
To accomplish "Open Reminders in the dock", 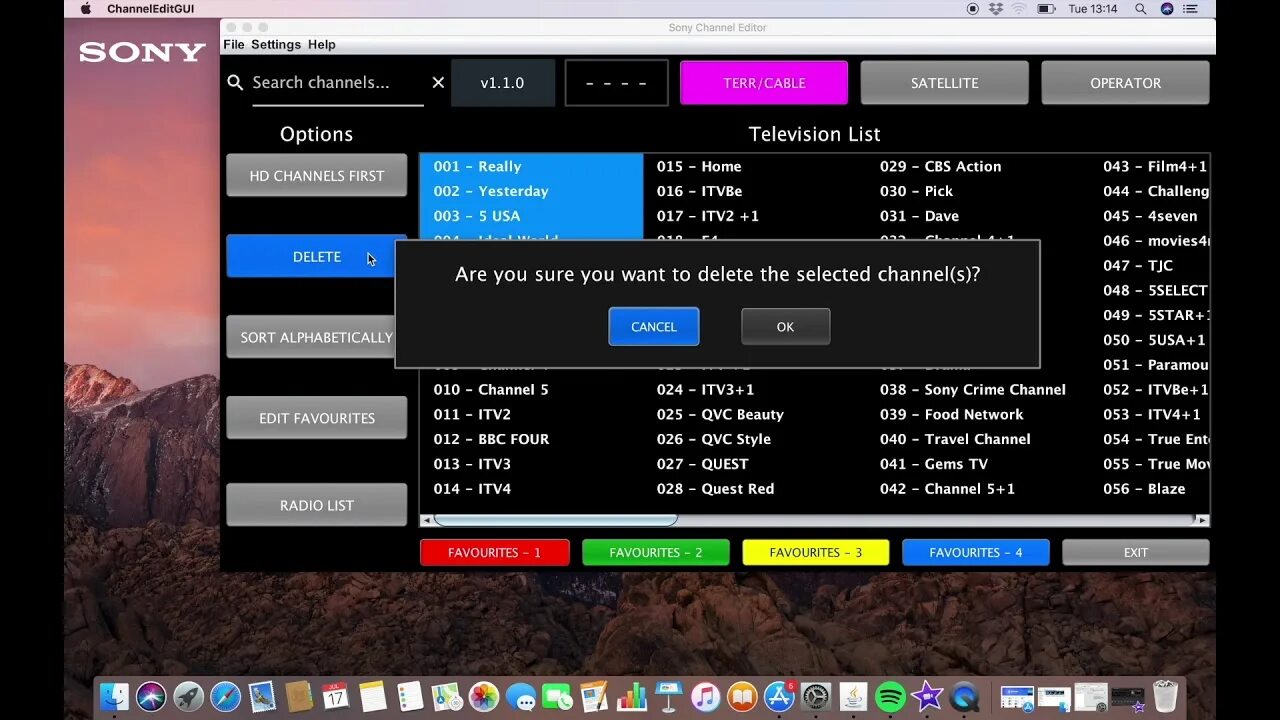I will [410, 697].
